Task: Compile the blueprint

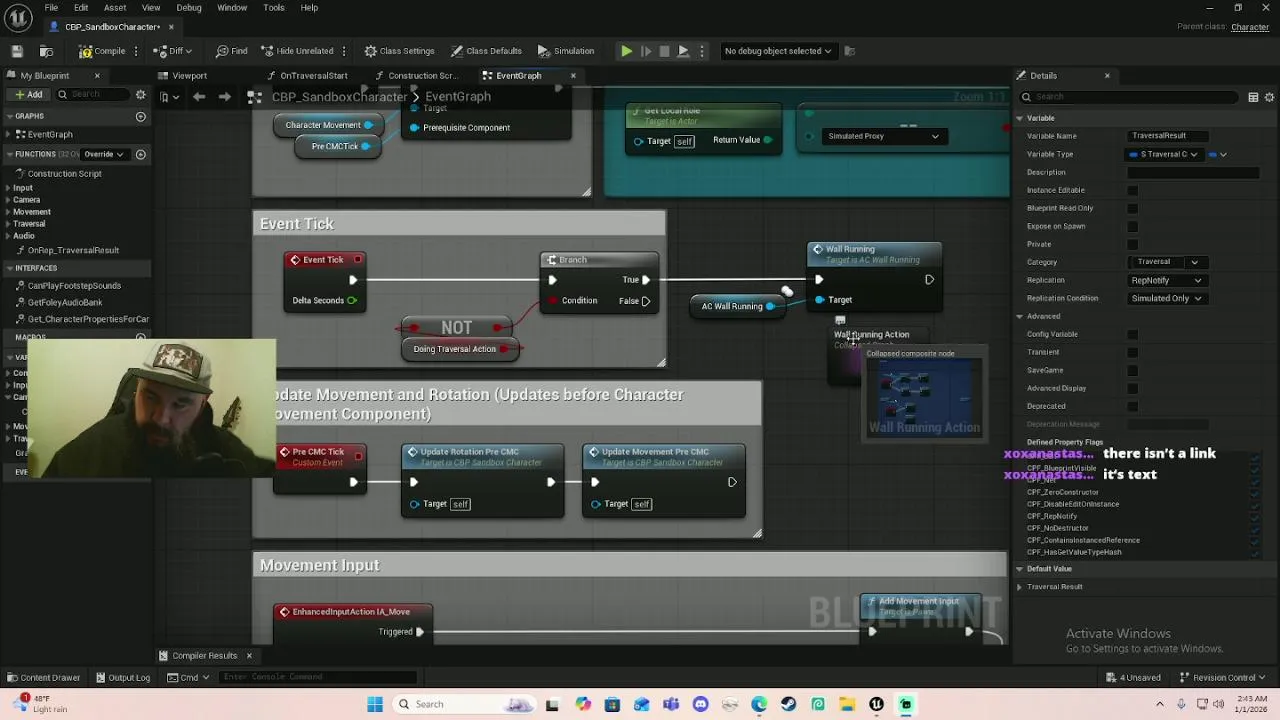Action: 103,51
